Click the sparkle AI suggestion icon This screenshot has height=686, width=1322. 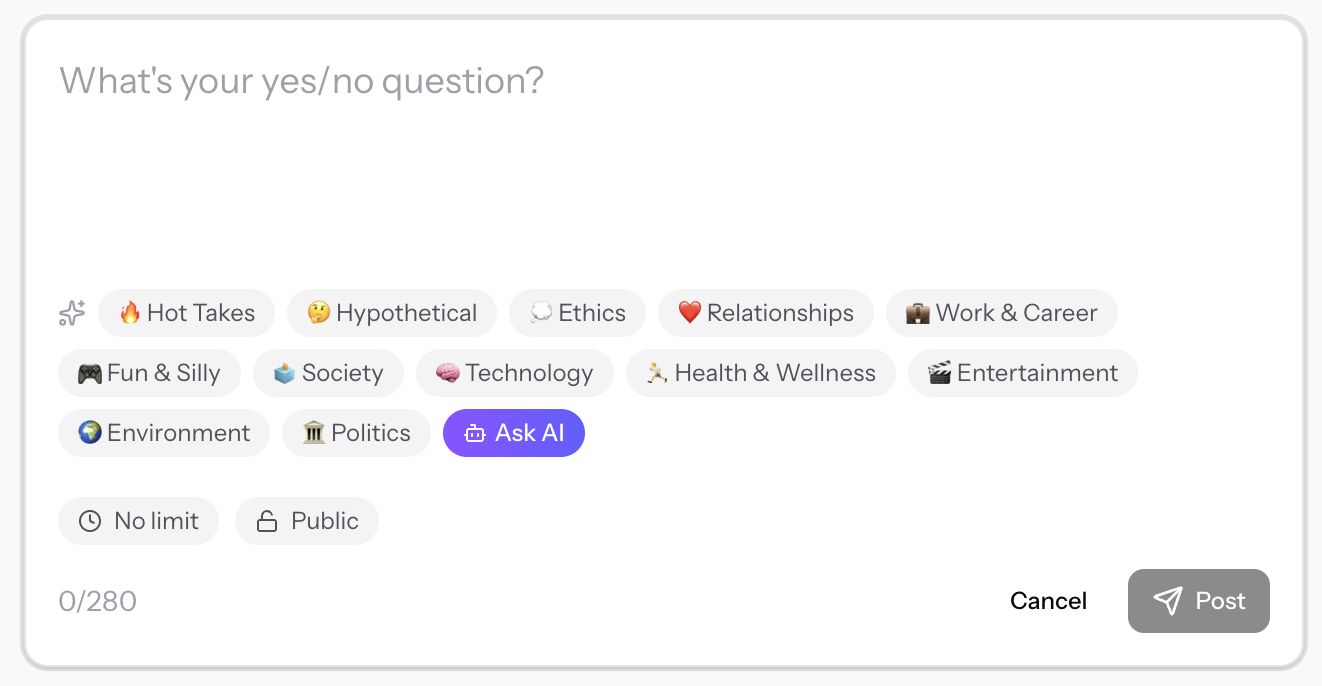[71, 313]
